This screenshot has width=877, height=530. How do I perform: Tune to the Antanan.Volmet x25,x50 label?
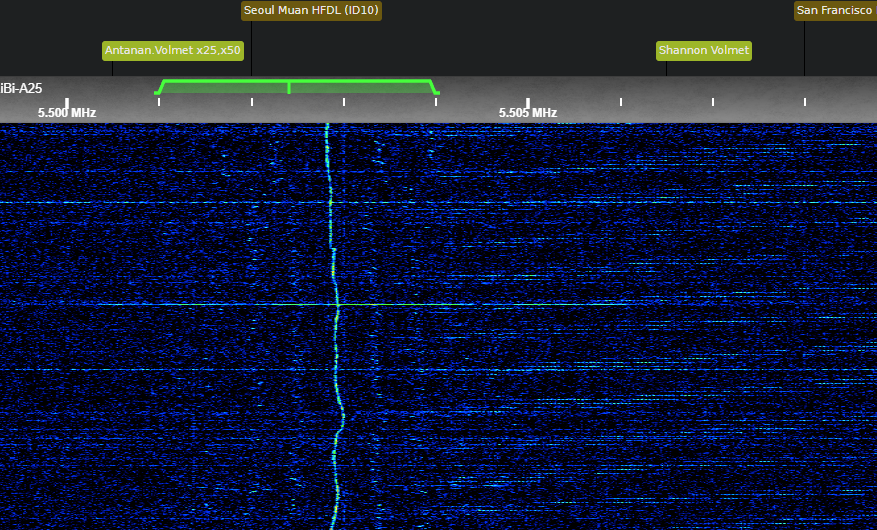click(173, 50)
